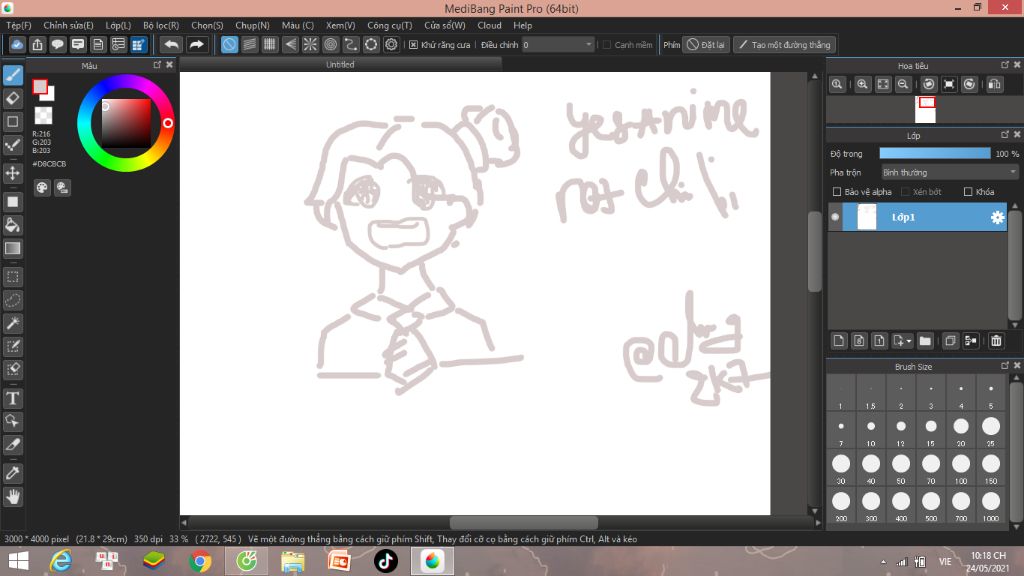This screenshot has height=576, width=1024.
Task: Select the Eyedropper tool
Action: [12, 473]
